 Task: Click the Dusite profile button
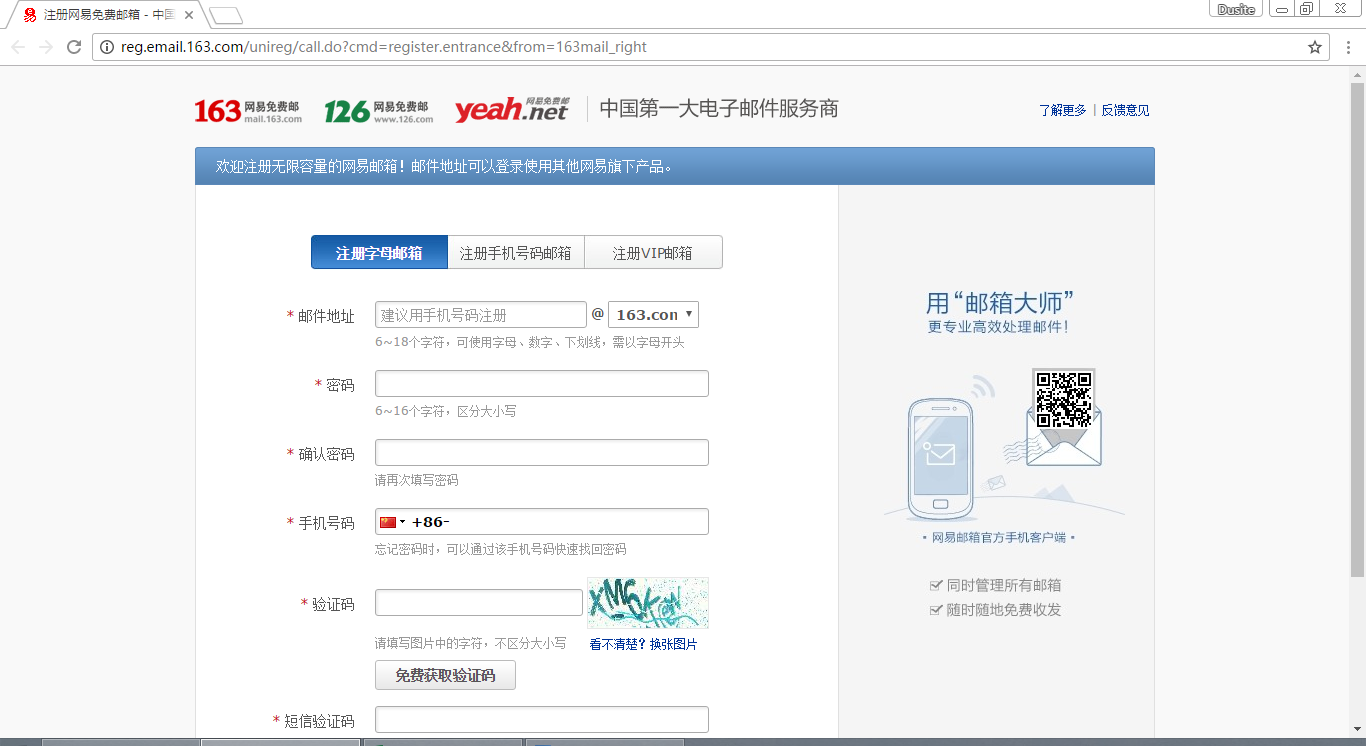tap(1236, 9)
